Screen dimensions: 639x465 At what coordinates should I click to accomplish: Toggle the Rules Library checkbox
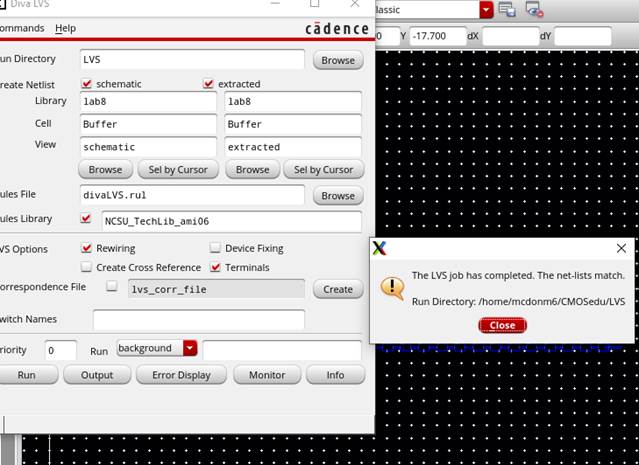tap(86, 218)
